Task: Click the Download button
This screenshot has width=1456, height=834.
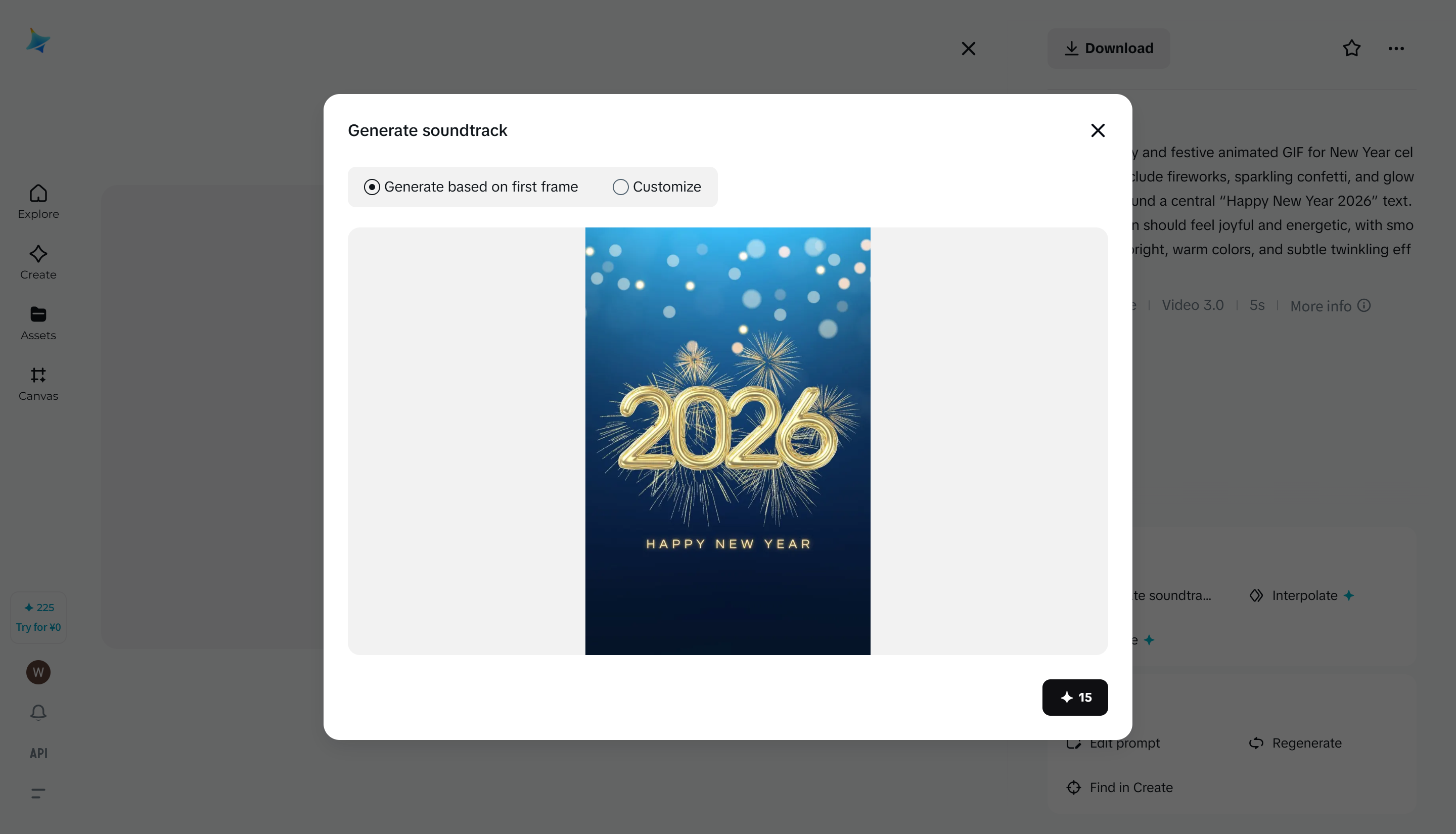Action: click(x=1108, y=48)
